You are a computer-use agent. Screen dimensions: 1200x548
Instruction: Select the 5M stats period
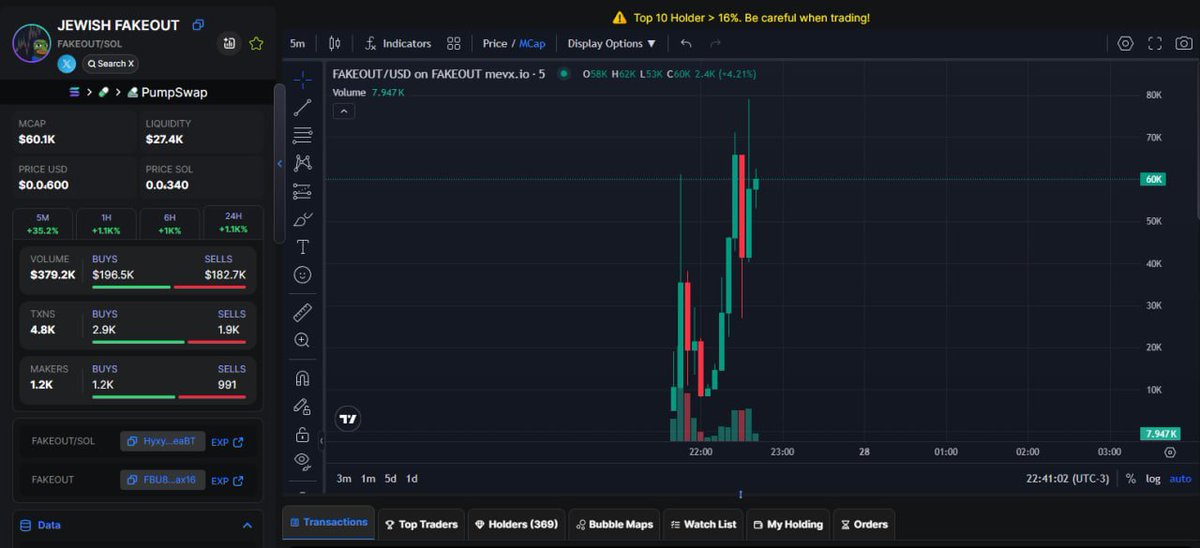[x=42, y=223]
